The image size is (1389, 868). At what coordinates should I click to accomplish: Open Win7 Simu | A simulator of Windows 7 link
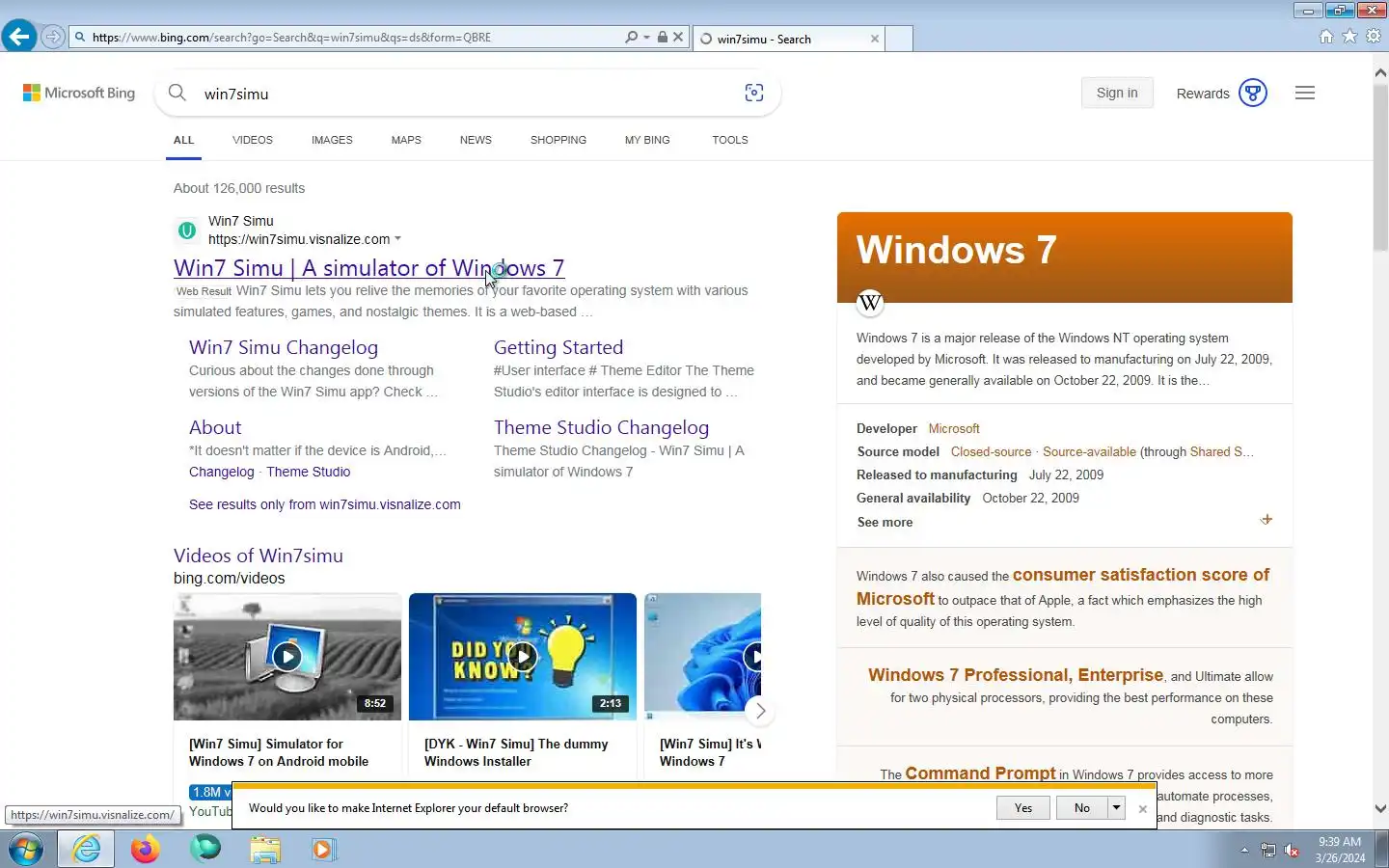coord(369,268)
